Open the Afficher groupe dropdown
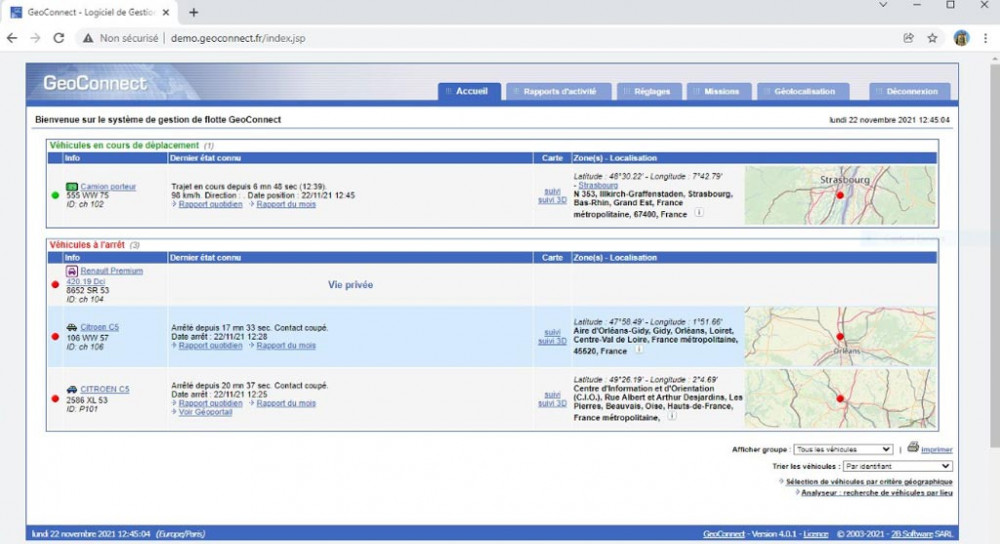Viewport: 1000px width, 544px height. pyautogui.click(x=843, y=450)
